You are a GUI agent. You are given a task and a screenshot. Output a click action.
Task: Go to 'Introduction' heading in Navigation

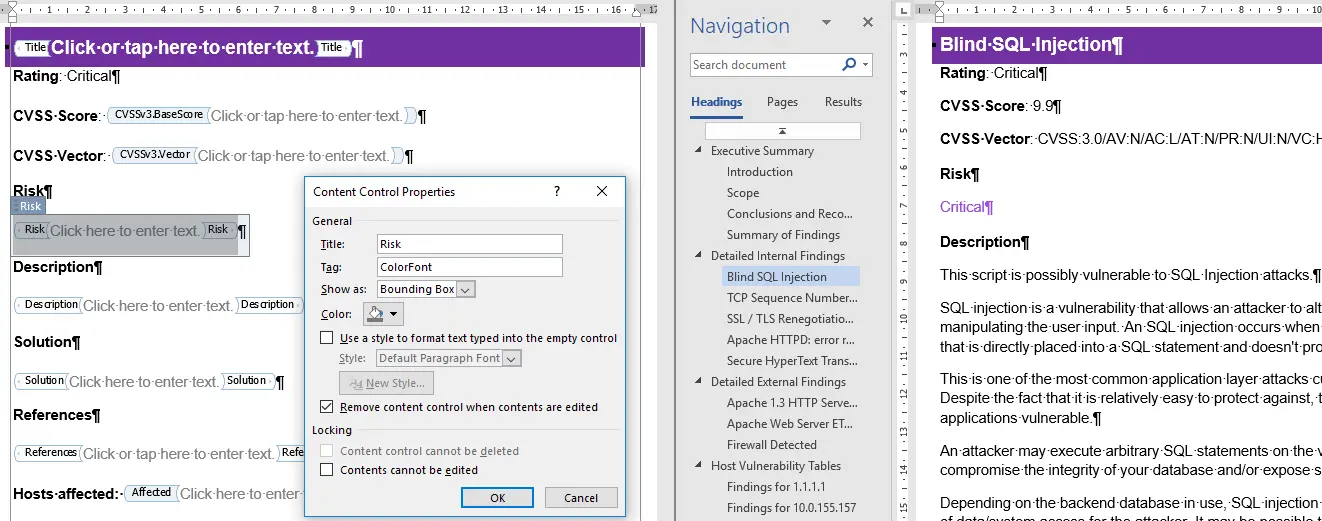(760, 172)
